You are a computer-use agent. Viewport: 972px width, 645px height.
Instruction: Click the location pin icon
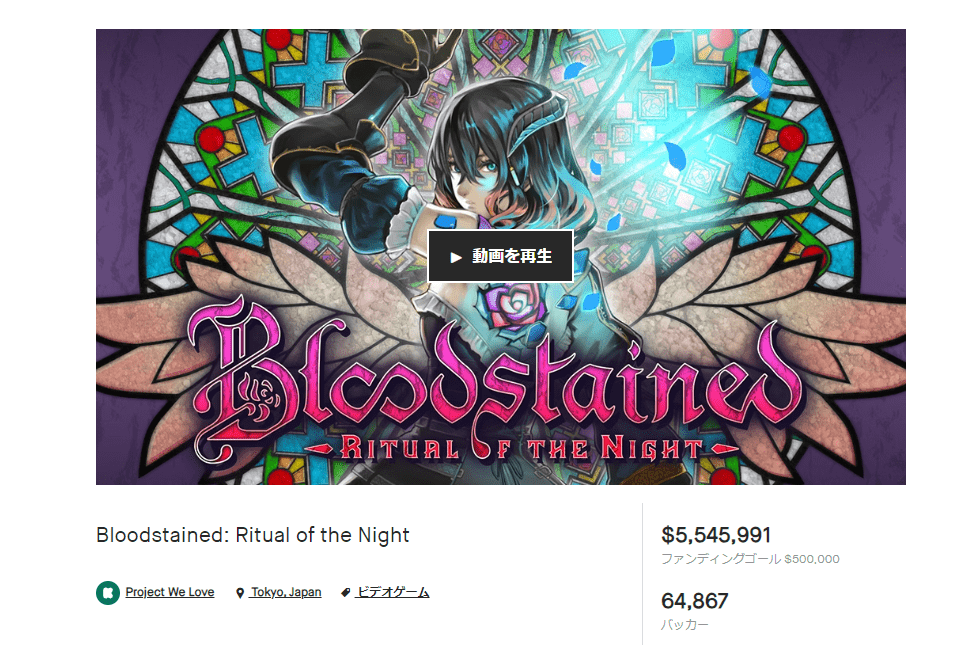240,593
